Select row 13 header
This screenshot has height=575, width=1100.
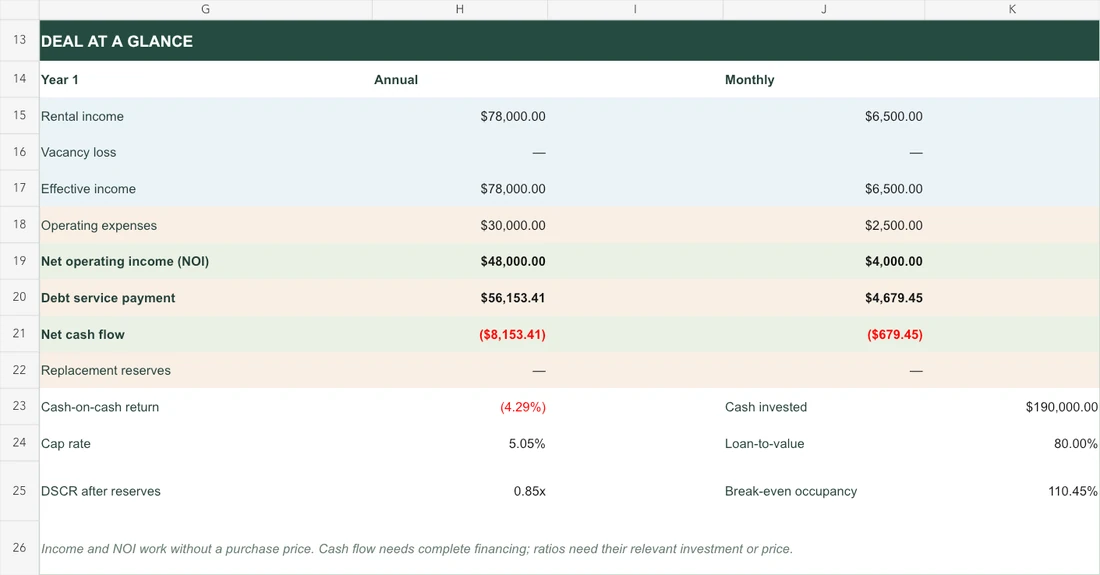pos(20,40)
